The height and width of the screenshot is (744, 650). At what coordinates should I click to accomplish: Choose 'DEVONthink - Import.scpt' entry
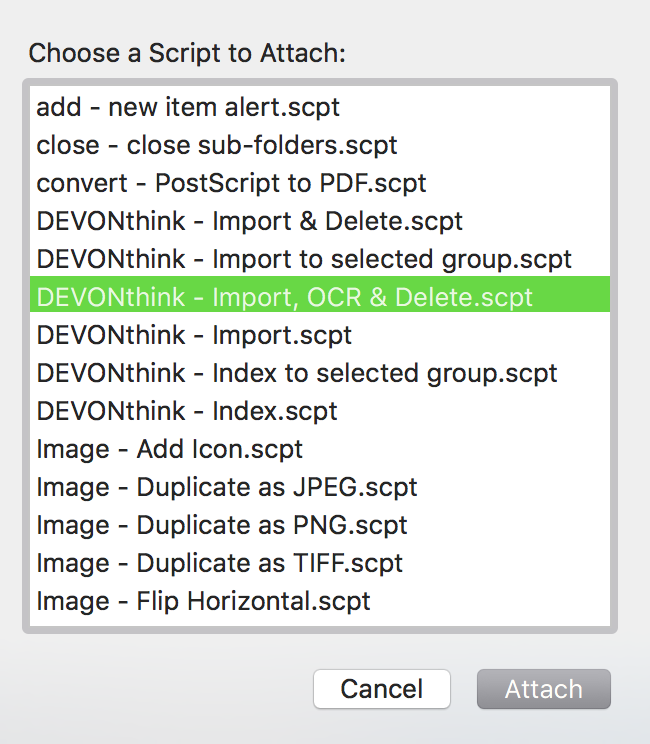point(320,335)
